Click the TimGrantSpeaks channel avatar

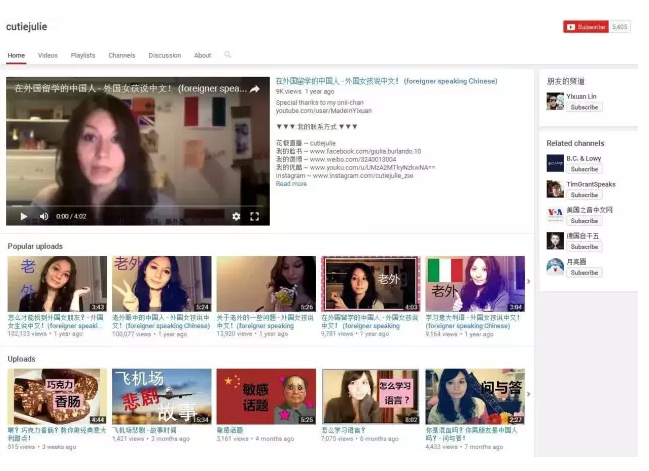coord(555,189)
